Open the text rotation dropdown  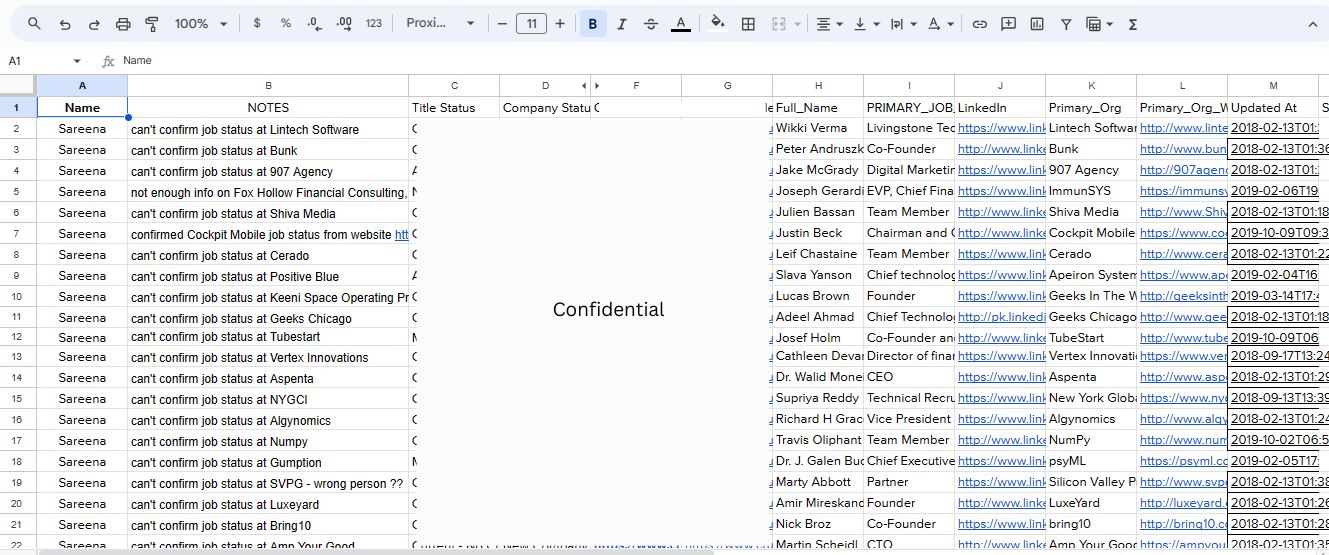(x=940, y=24)
